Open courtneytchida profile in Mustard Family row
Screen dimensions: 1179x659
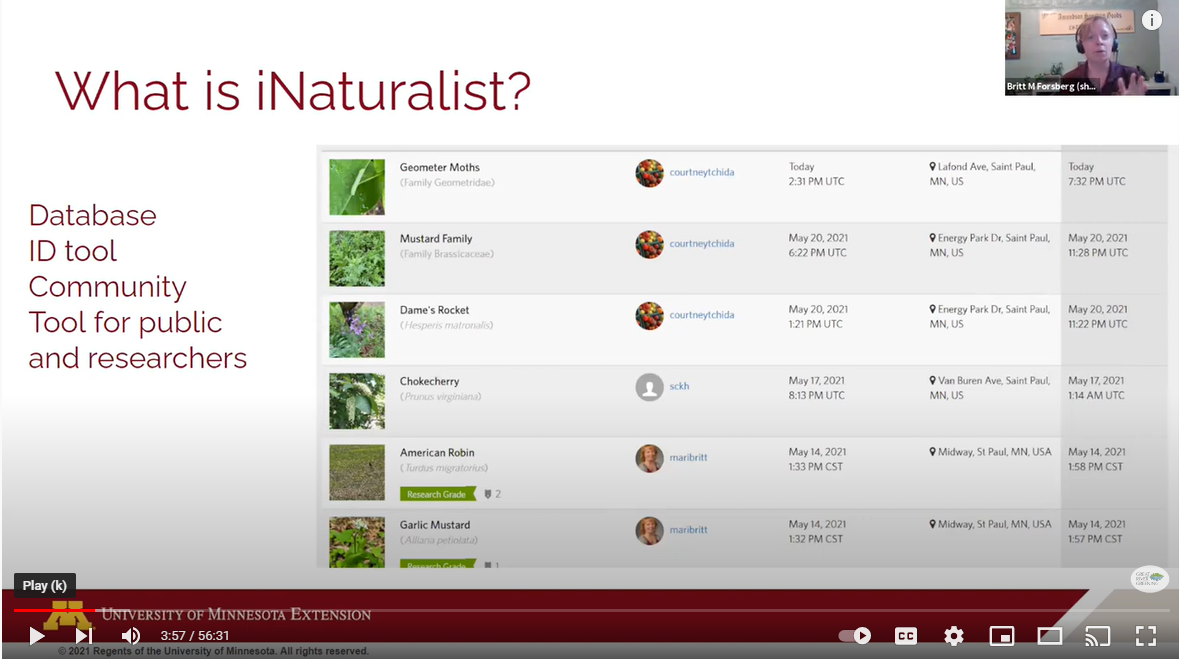coord(702,244)
